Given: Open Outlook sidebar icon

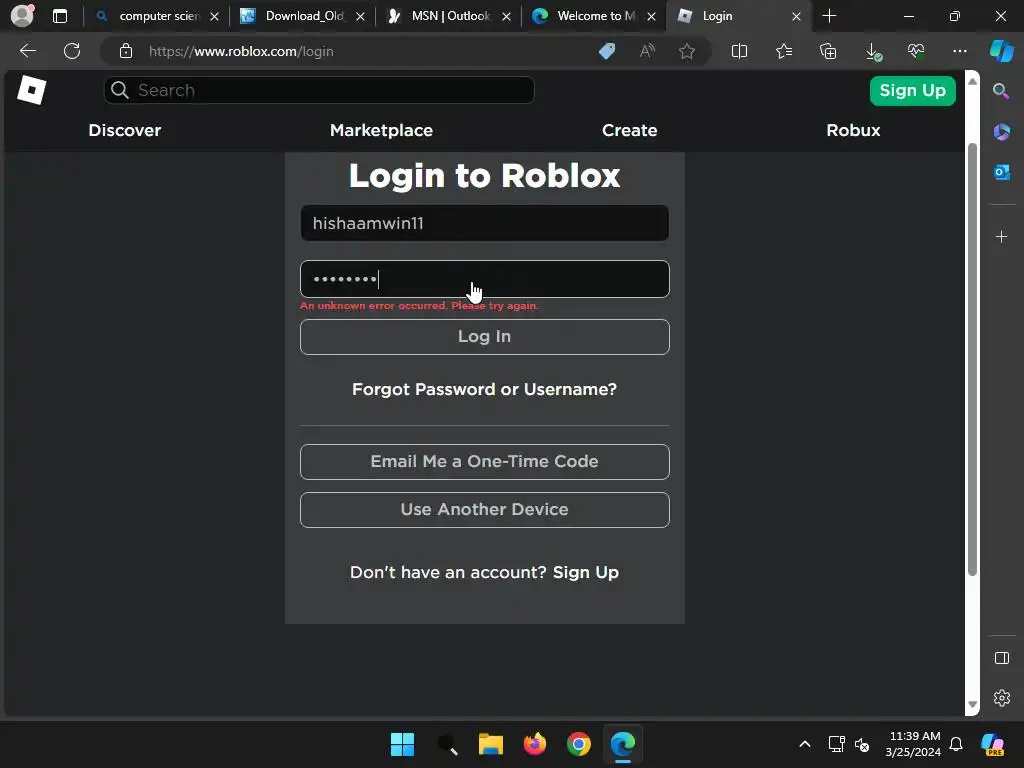Looking at the screenshot, I should pos(1002,172).
